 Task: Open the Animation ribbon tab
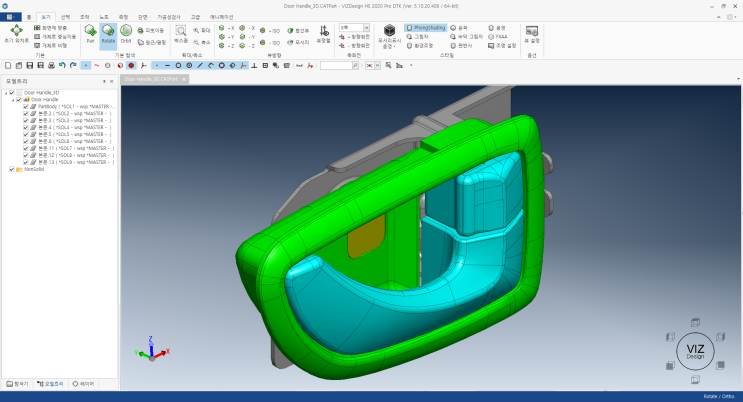(x=222, y=17)
